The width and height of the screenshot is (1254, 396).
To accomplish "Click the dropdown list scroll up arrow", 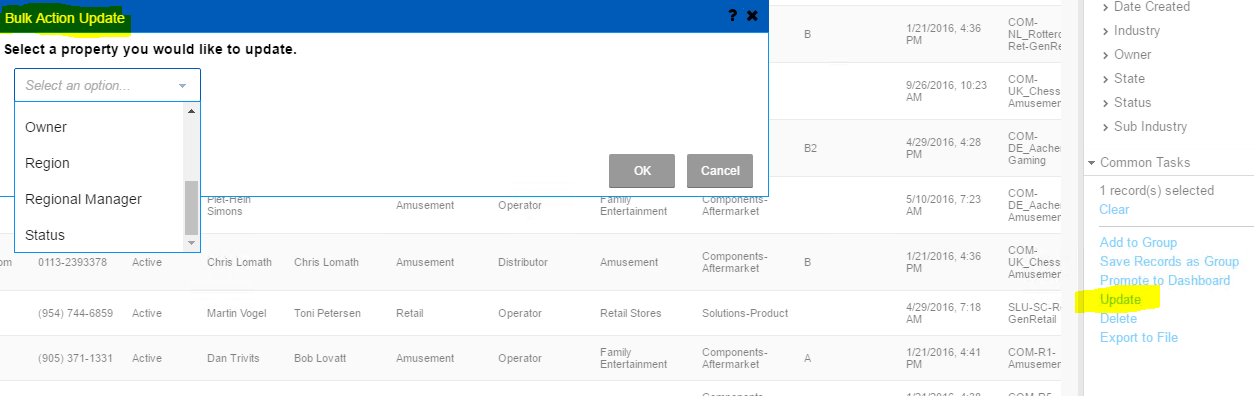I will pos(192,110).
